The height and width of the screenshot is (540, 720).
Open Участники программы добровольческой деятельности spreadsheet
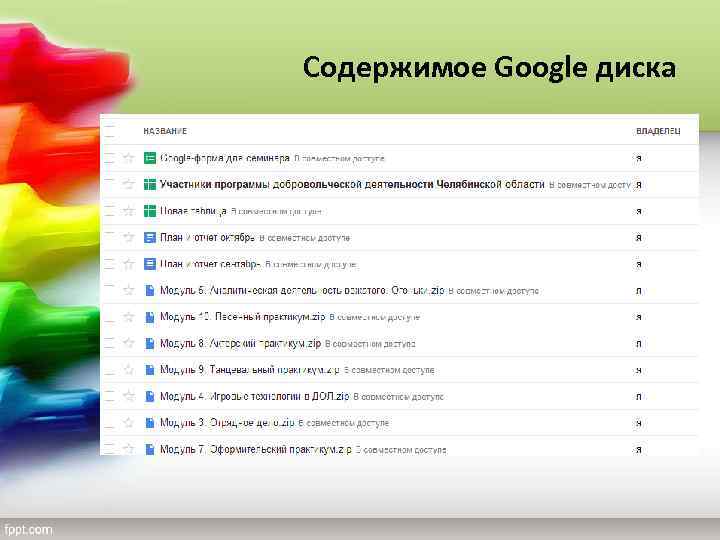click(352, 185)
